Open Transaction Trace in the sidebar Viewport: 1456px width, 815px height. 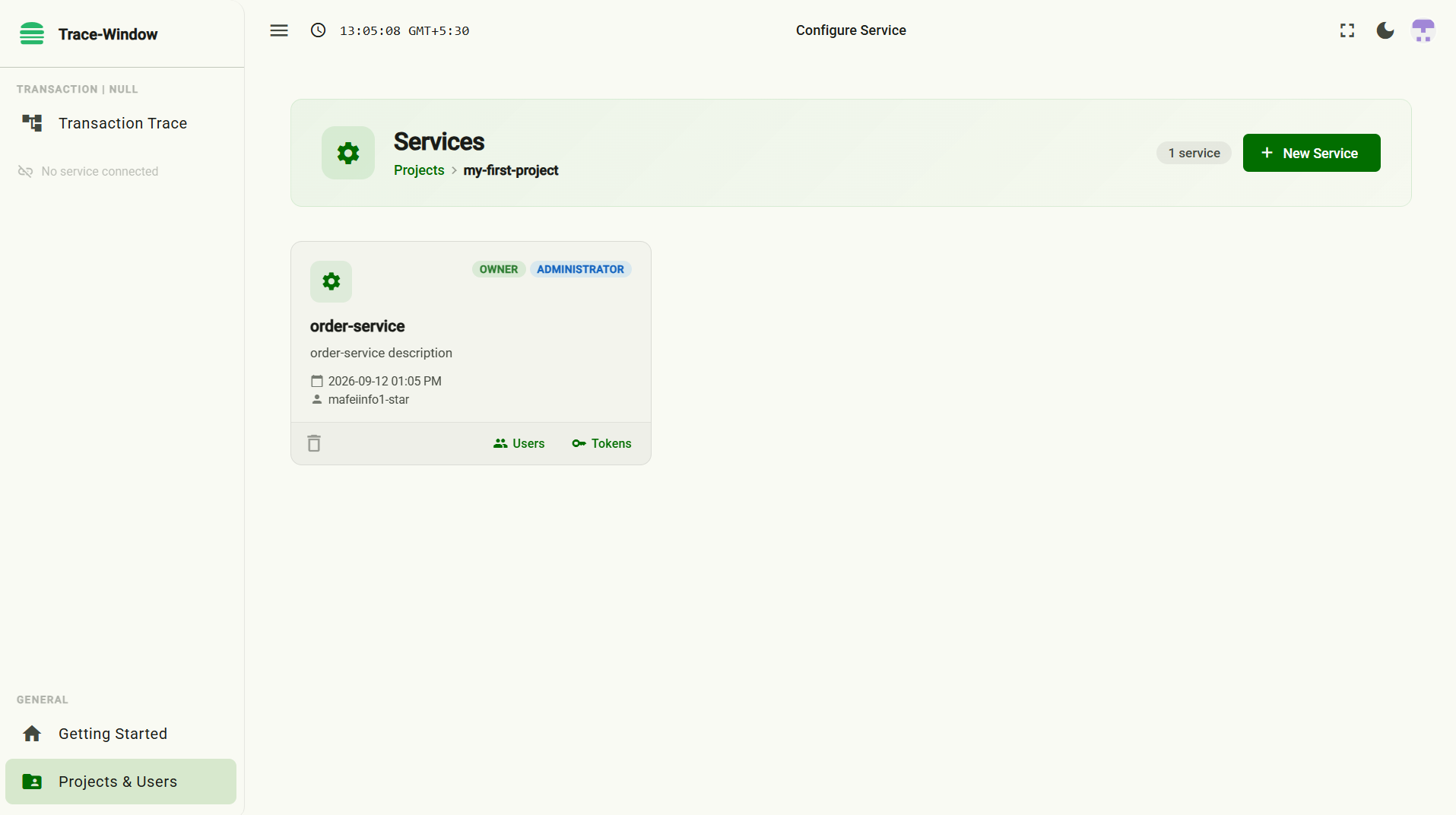(121, 123)
